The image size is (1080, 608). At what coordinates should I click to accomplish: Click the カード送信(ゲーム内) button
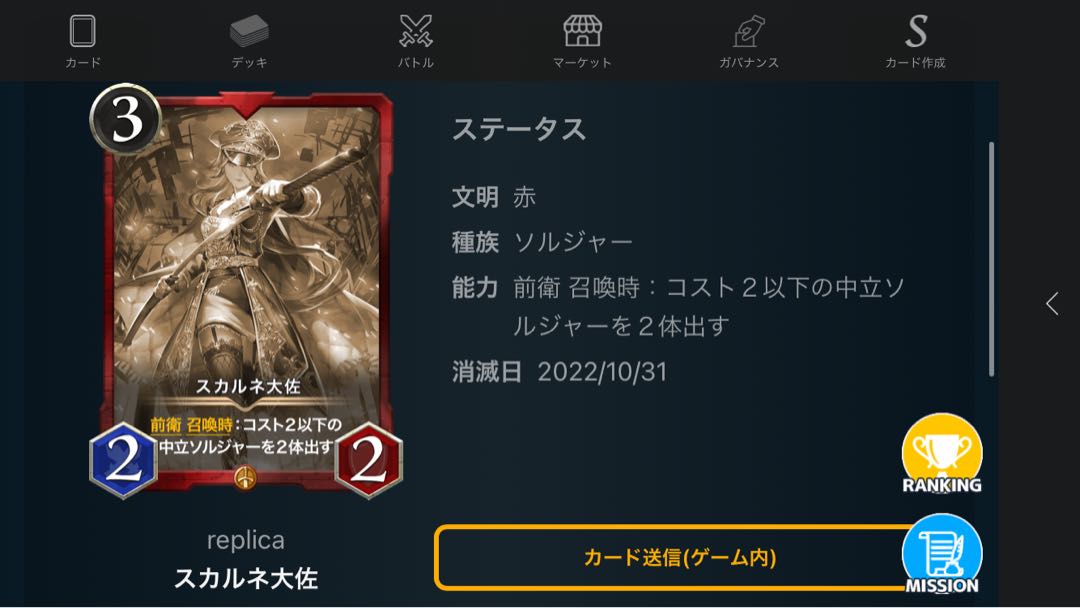tap(678, 557)
